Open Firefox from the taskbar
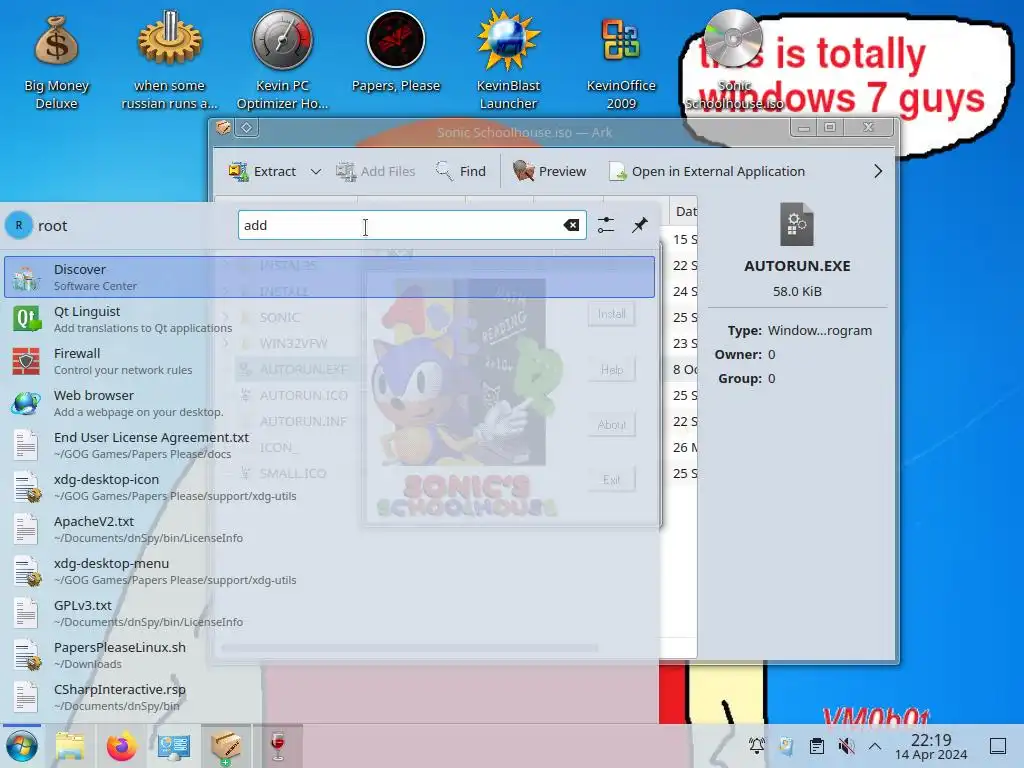Screen dimensions: 1024x768 coord(121,746)
